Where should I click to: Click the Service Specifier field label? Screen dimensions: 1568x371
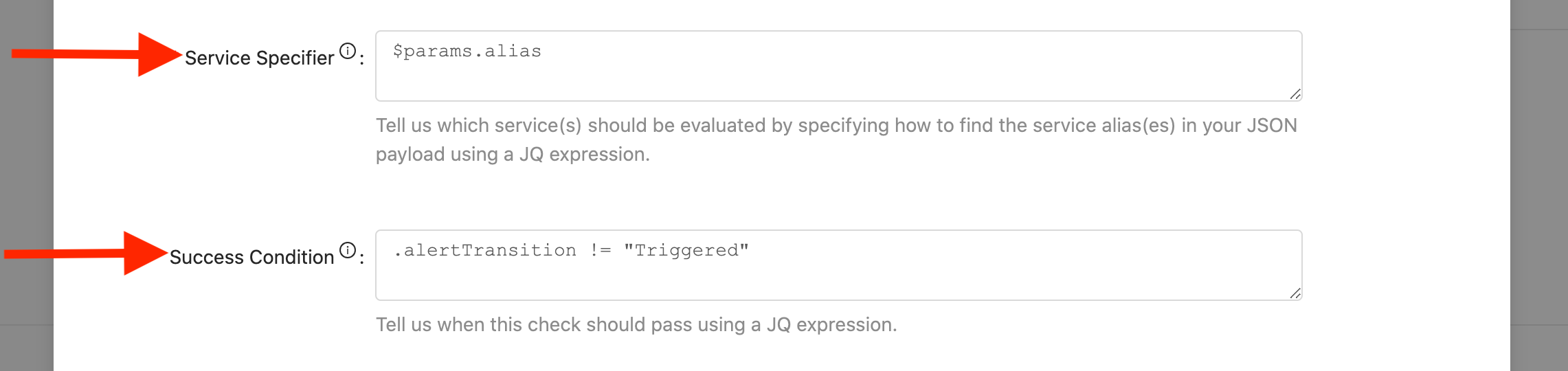click(x=259, y=58)
